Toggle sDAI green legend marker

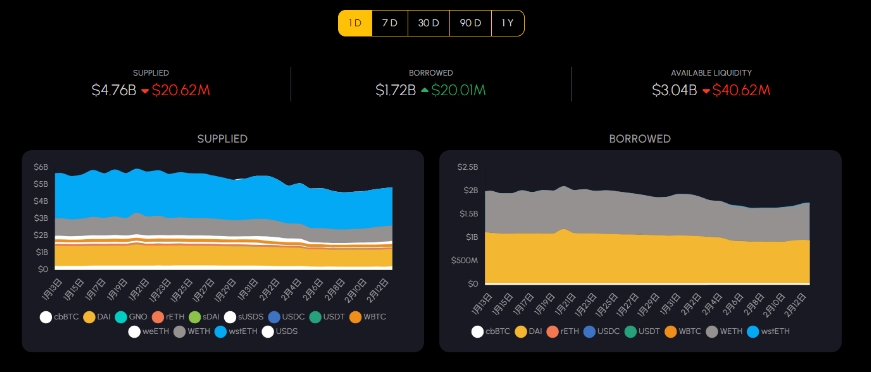[x=194, y=317]
